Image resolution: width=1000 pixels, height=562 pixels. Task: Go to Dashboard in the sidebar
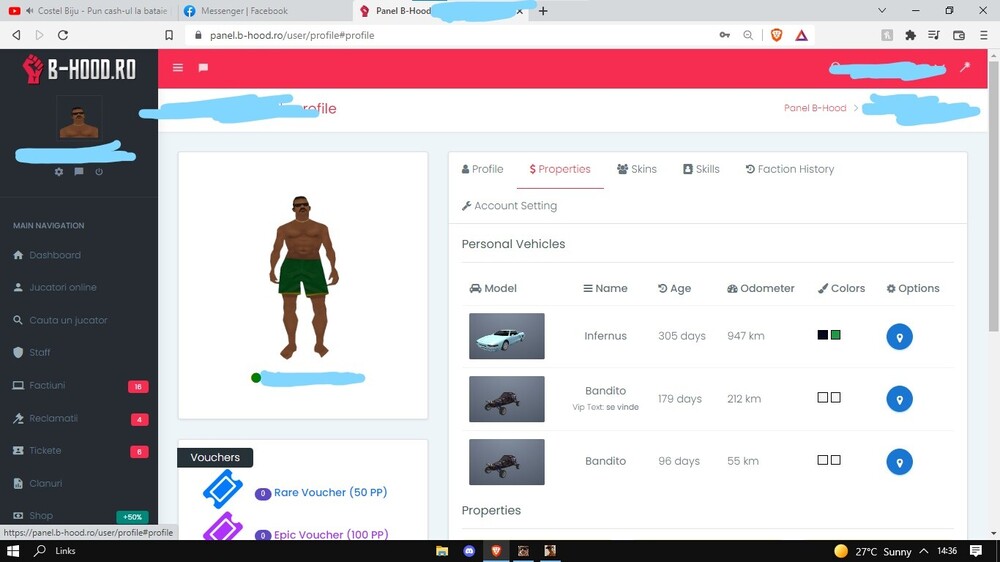(x=55, y=255)
